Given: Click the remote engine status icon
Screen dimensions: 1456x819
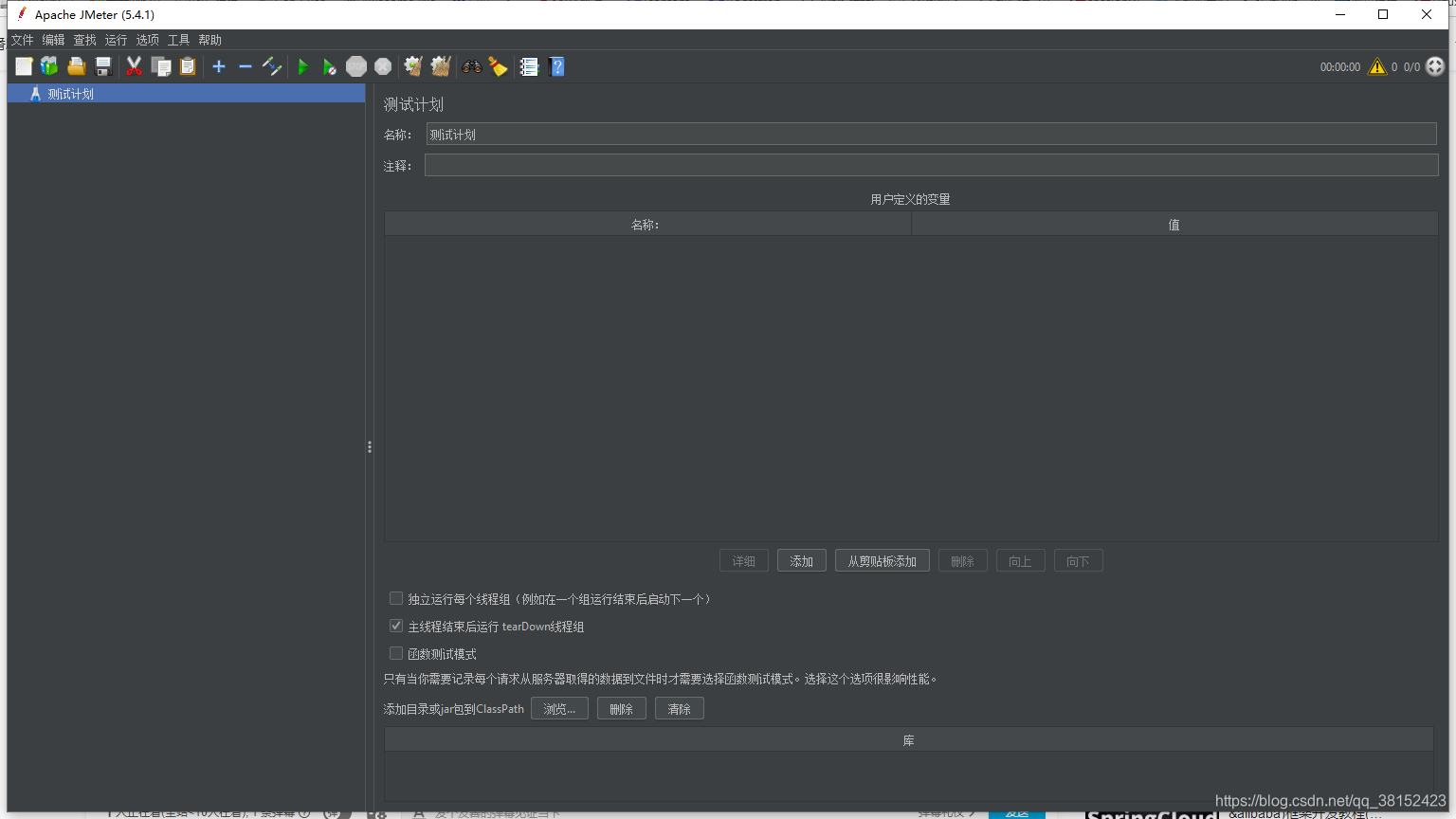Looking at the screenshot, I should click(x=1435, y=66).
